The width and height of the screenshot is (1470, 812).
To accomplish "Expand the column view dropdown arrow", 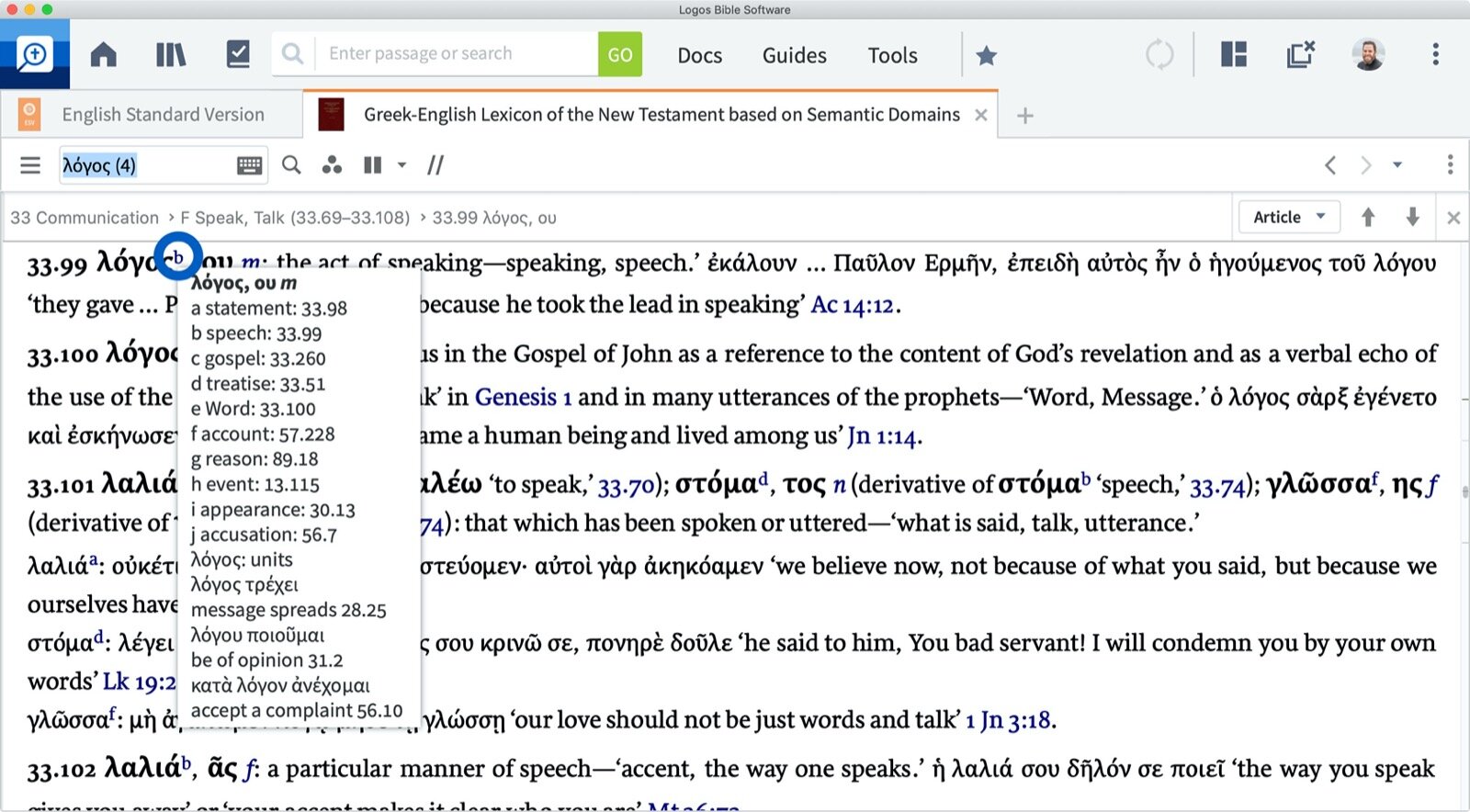I will pyautogui.click(x=401, y=165).
